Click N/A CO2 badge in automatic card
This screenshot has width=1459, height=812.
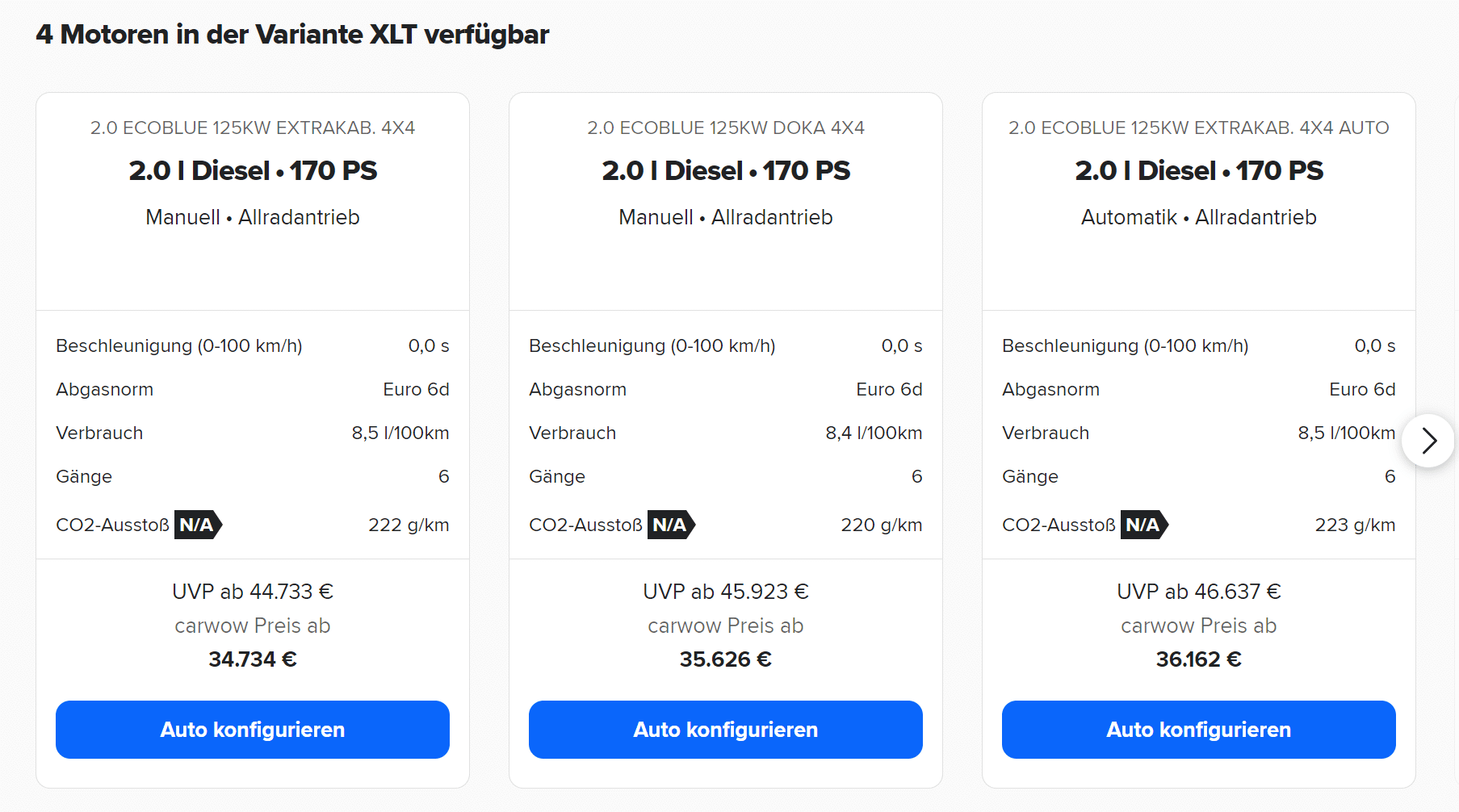(1143, 525)
